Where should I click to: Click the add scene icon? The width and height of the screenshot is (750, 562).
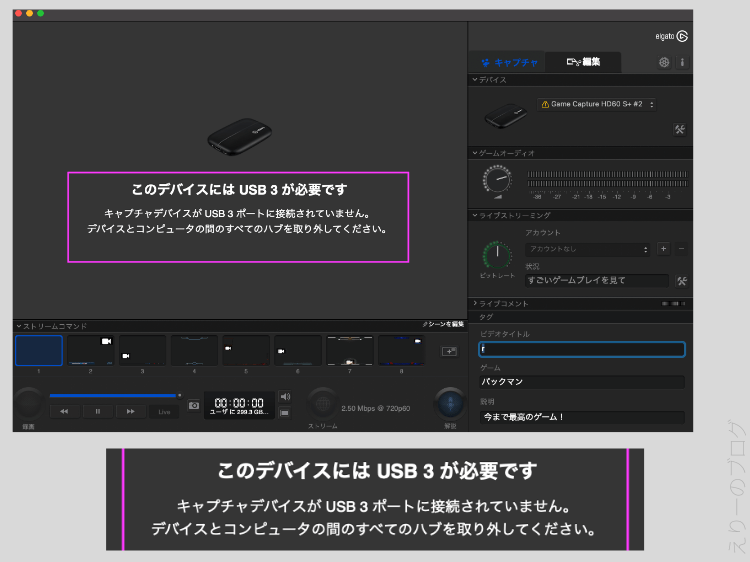[x=449, y=352]
